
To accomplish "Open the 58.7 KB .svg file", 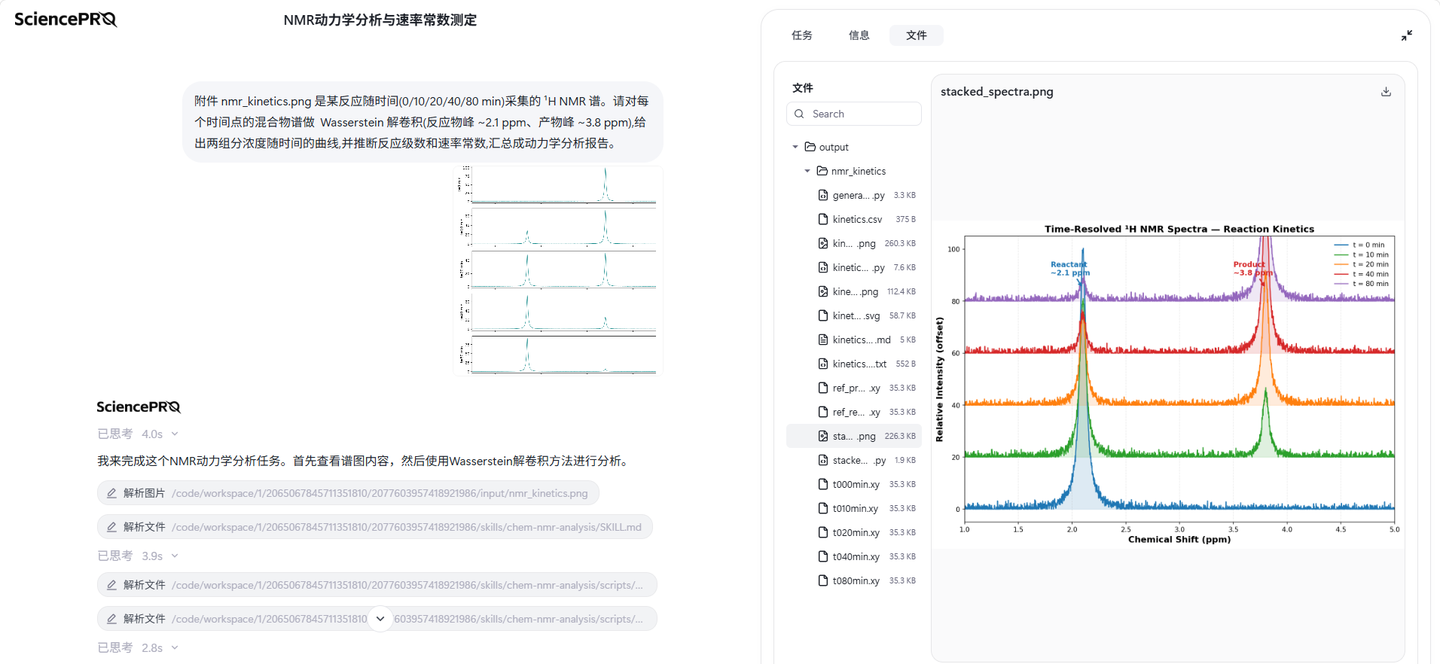I will (854, 315).
